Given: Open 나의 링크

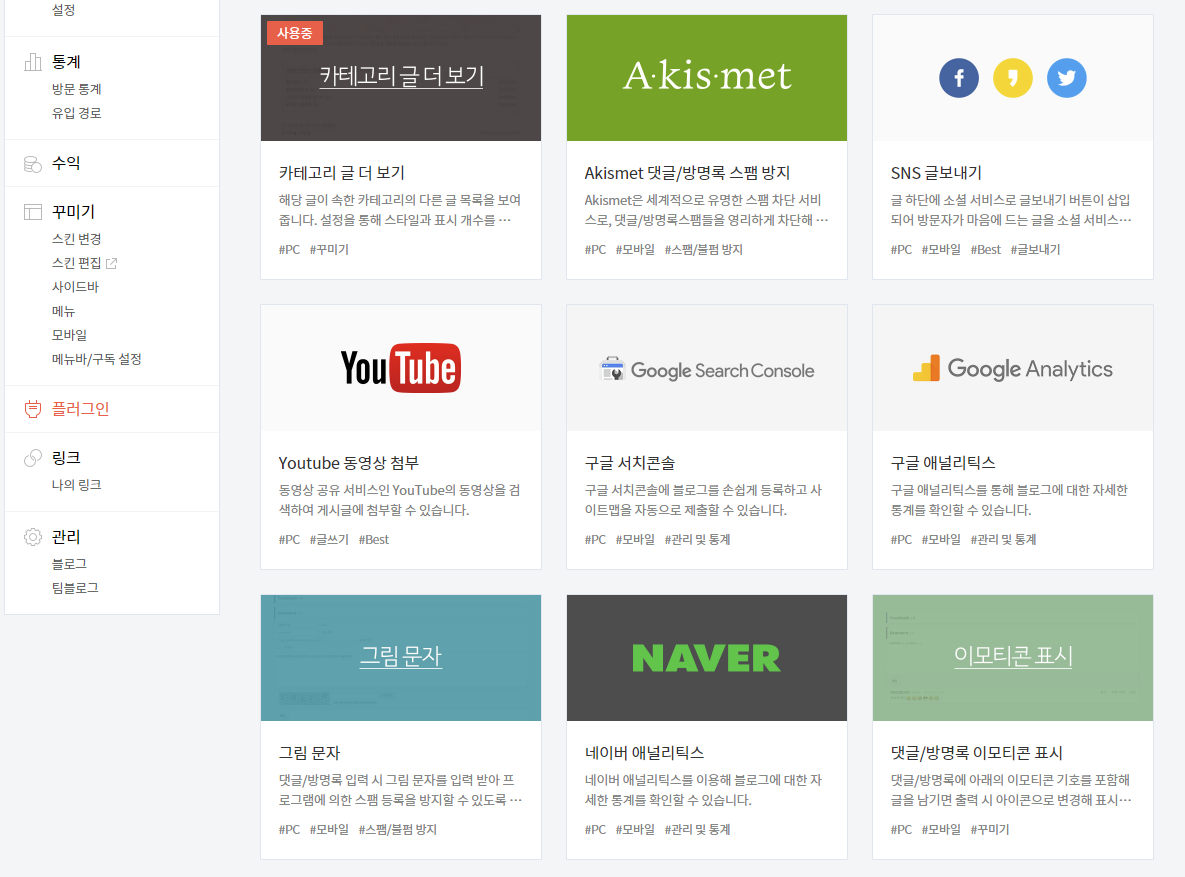Looking at the screenshot, I should pos(76,485).
